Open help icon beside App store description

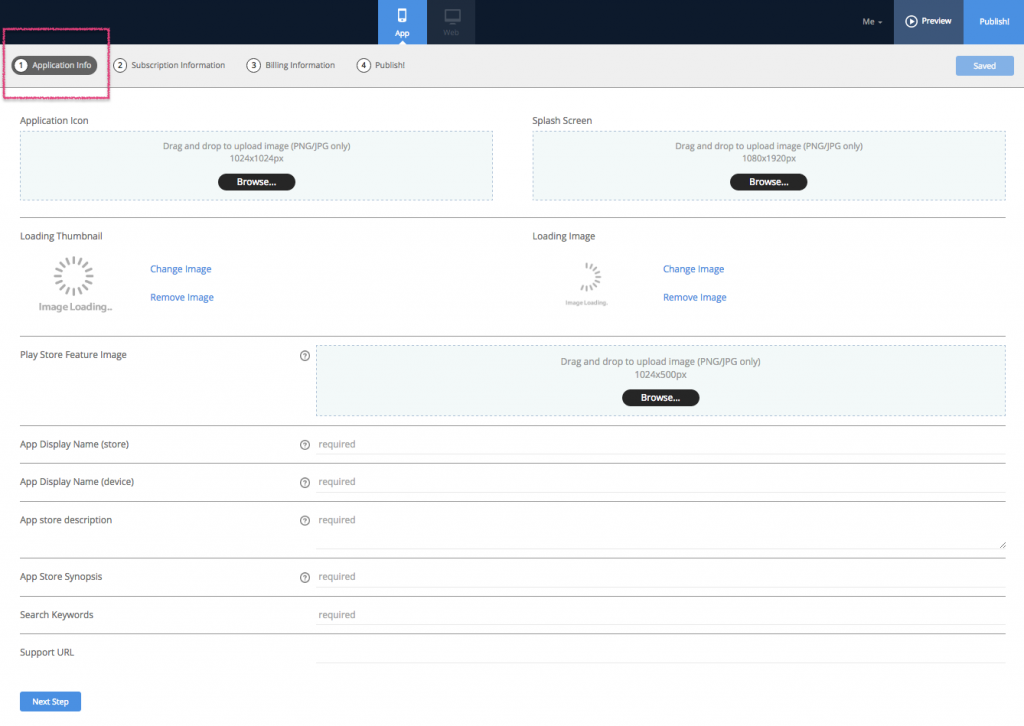pyautogui.click(x=305, y=520)
